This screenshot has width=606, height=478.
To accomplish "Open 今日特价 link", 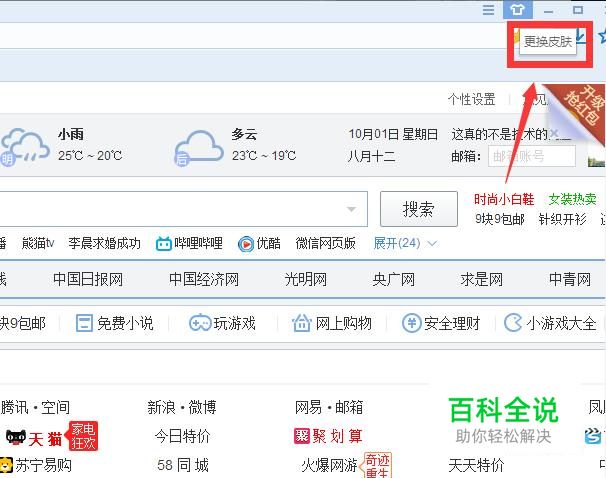I will [182, 436].
